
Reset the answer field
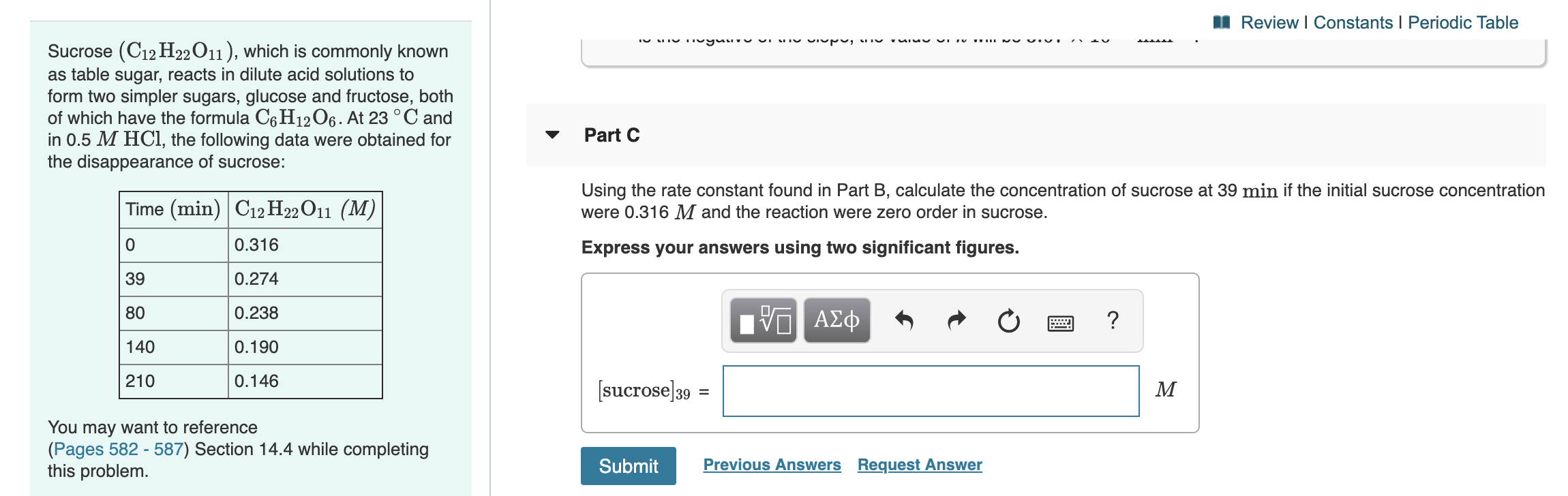tap(1008, 320)
